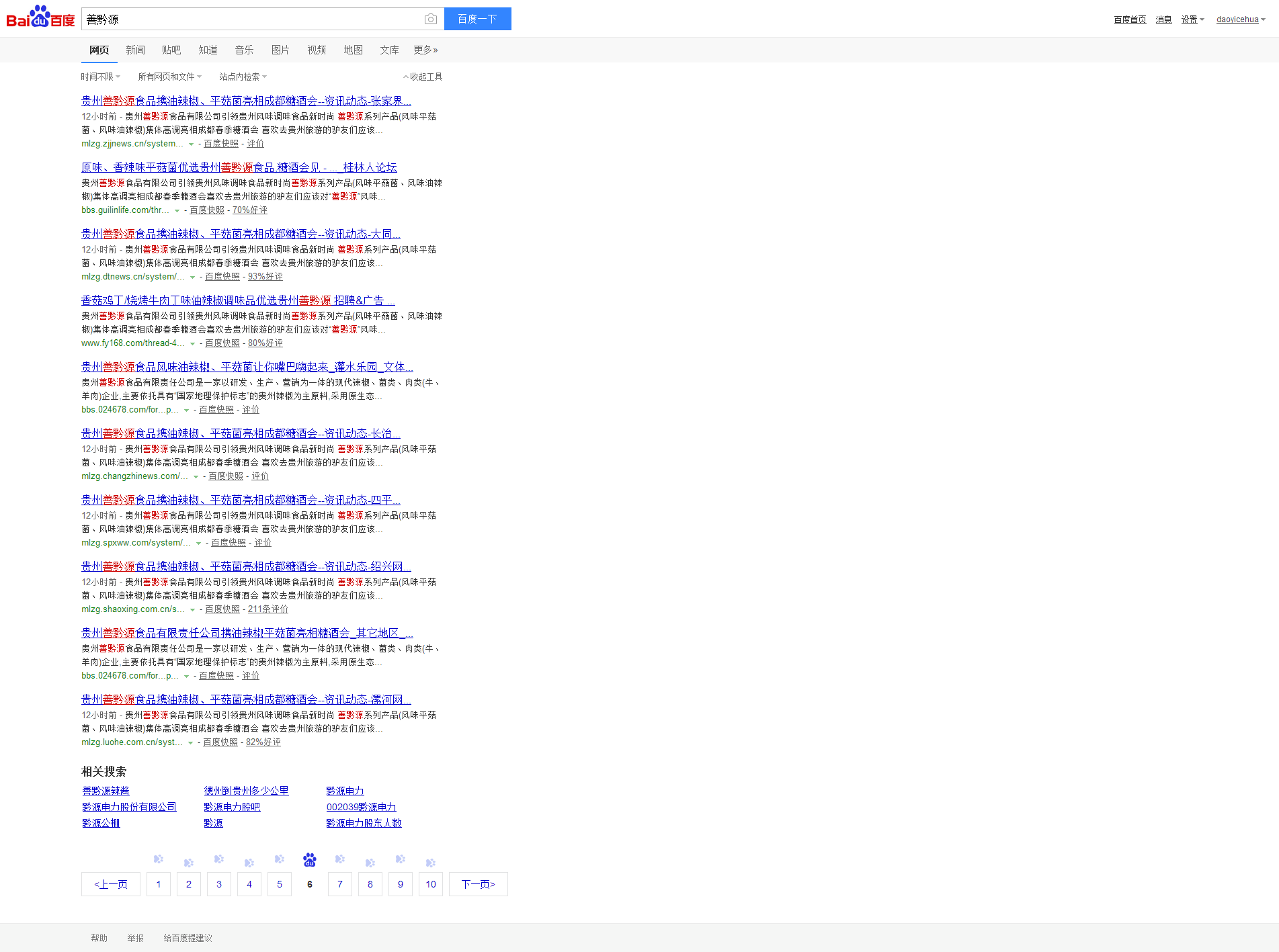This screenshot has height=952, width=1279.
Task: Expand arrow next to bbs.guilinlife.com URL
Action: click(177, 211)
